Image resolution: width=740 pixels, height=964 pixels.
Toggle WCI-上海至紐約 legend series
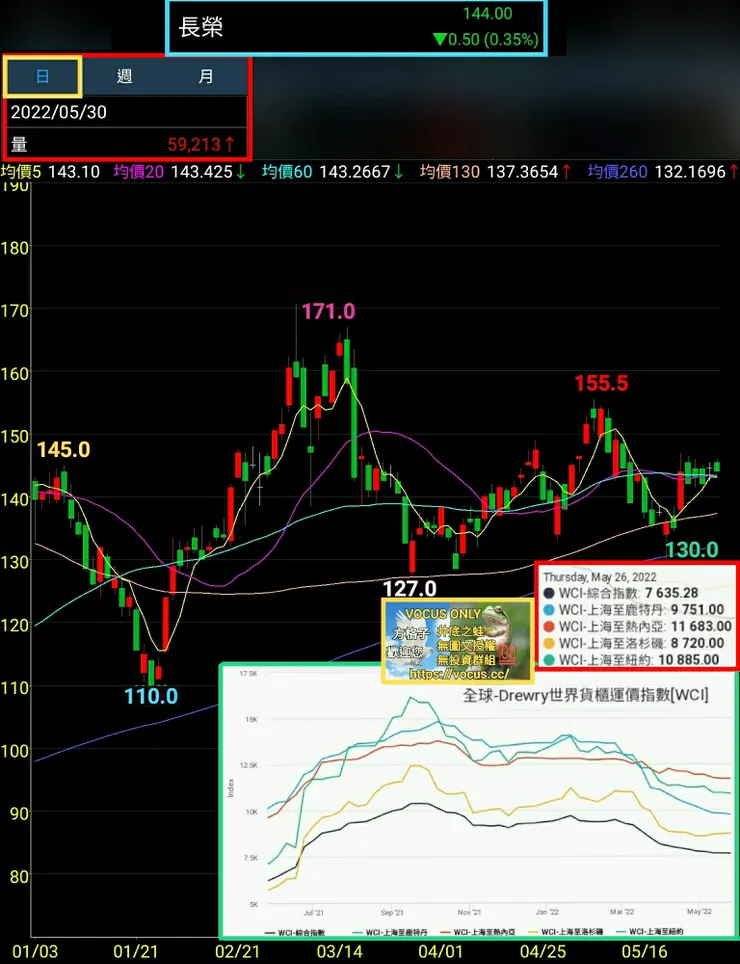click(650, 932)
